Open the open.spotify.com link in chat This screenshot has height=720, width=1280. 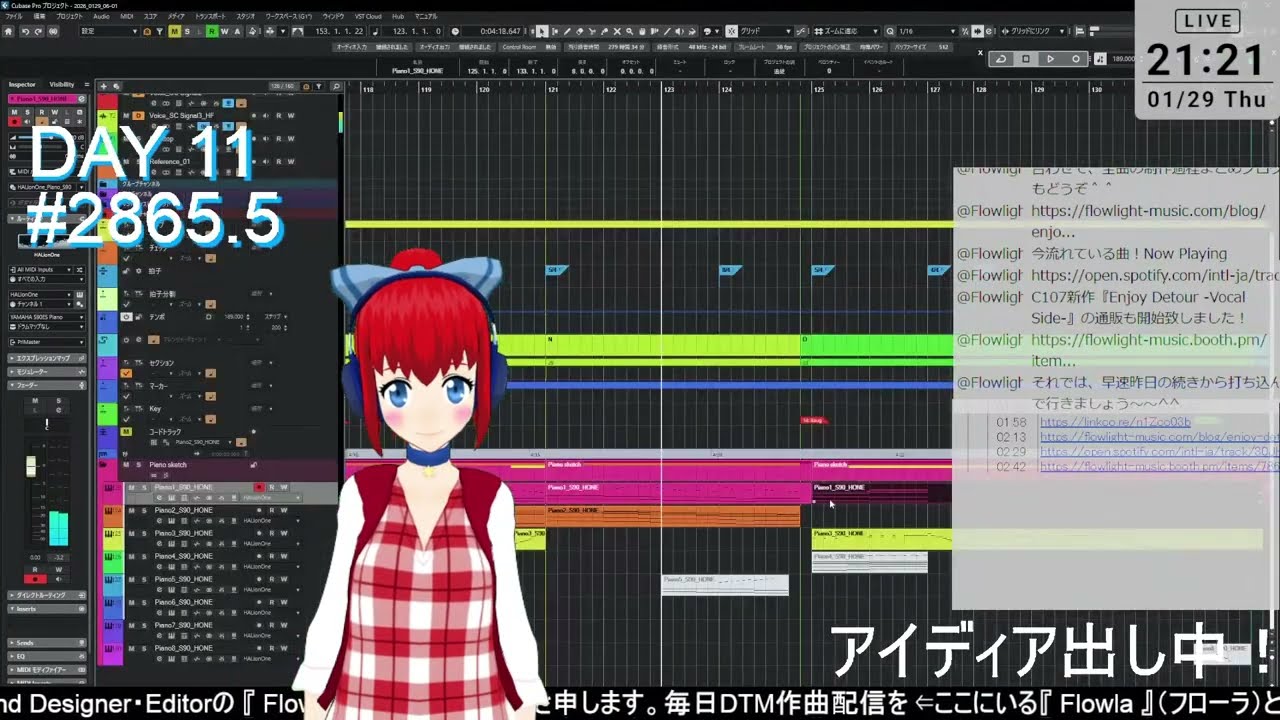1155,275
